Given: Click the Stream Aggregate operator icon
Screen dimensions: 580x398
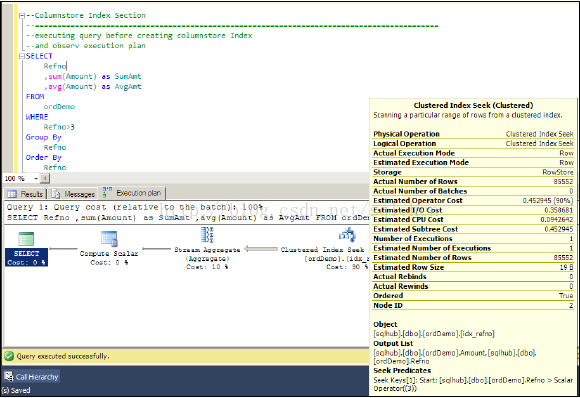Looking at the screenshot, I should [x=207, y=235].
